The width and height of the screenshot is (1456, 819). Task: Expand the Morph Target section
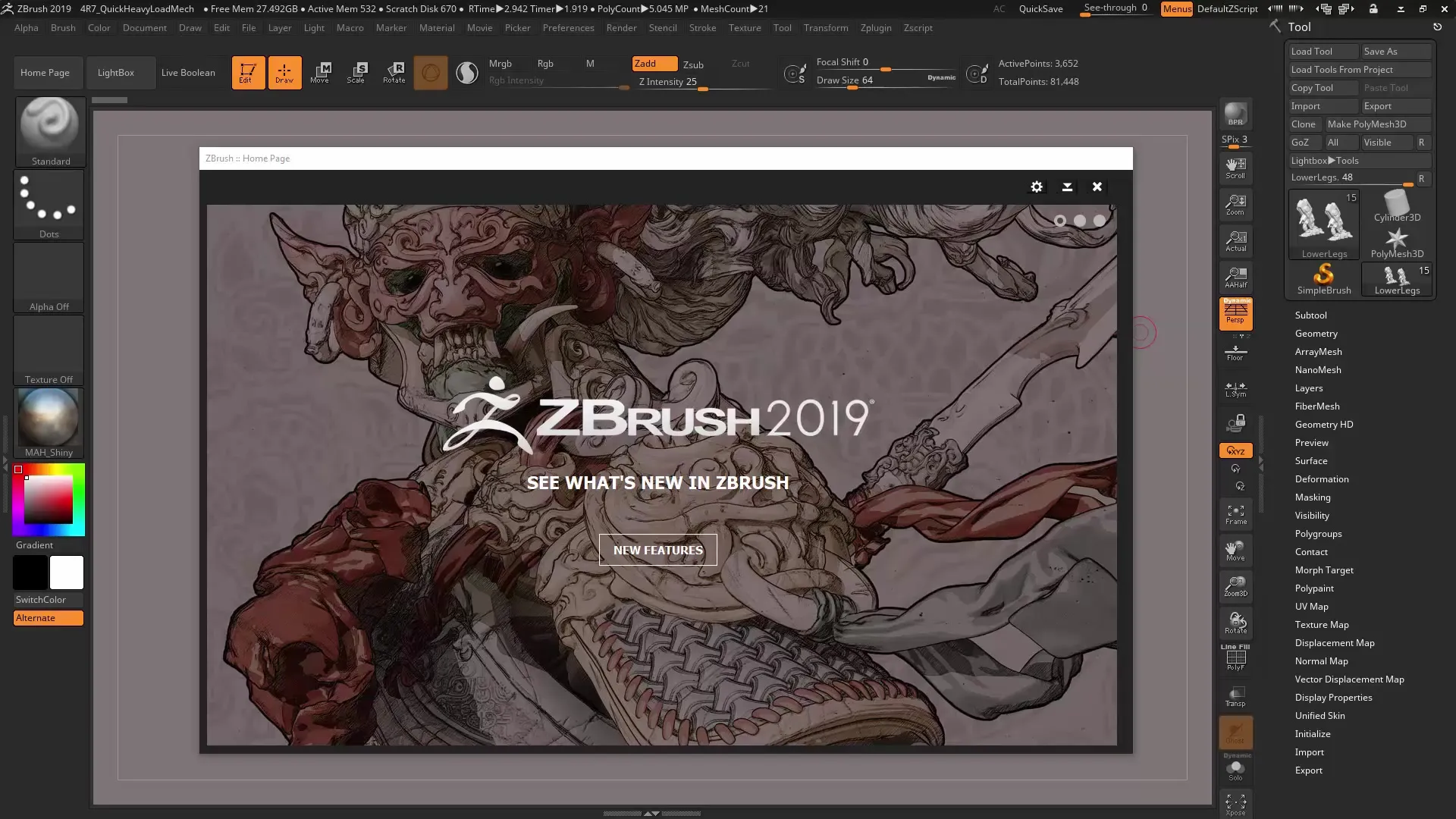click(x=1324, y=570)
